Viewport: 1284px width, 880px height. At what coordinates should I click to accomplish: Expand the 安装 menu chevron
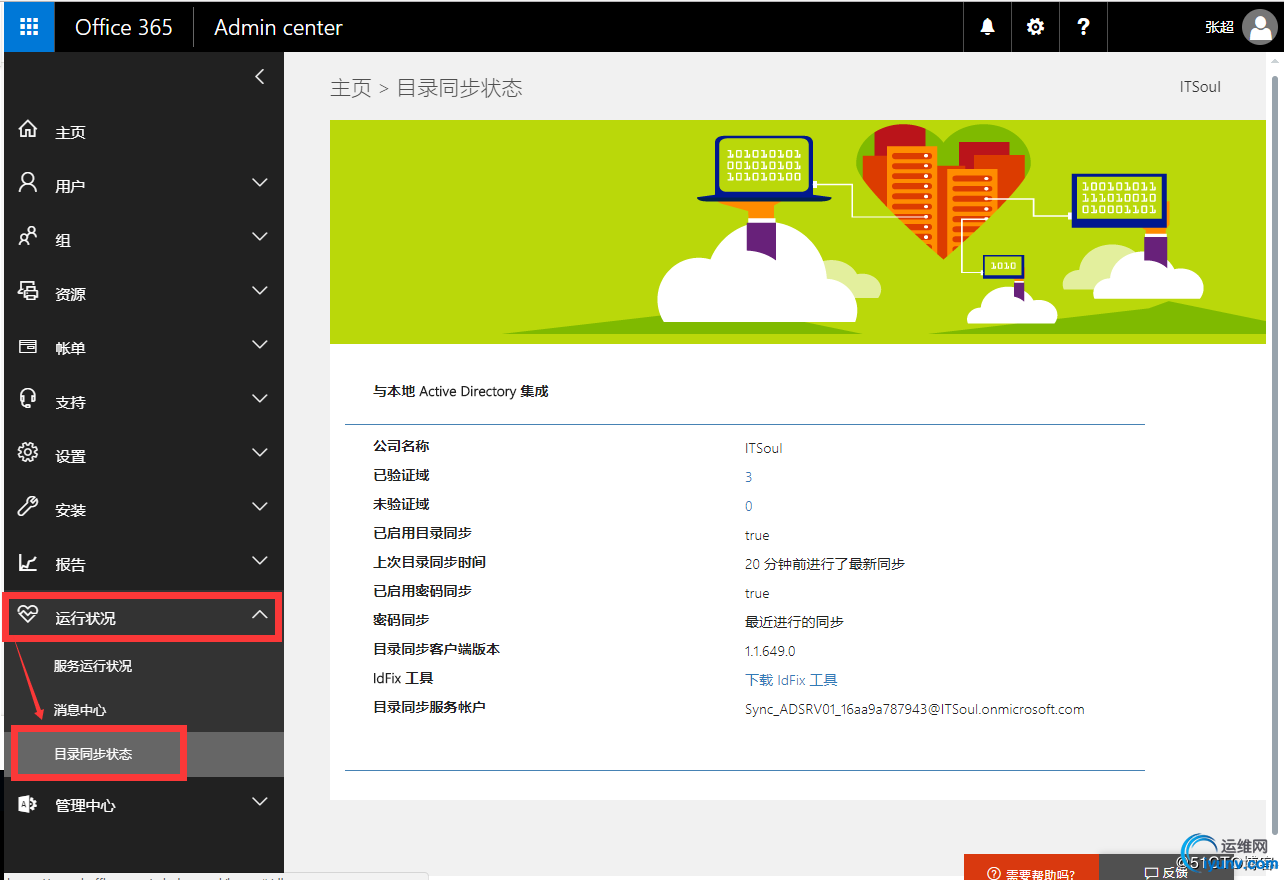click(x=260, y=507)
